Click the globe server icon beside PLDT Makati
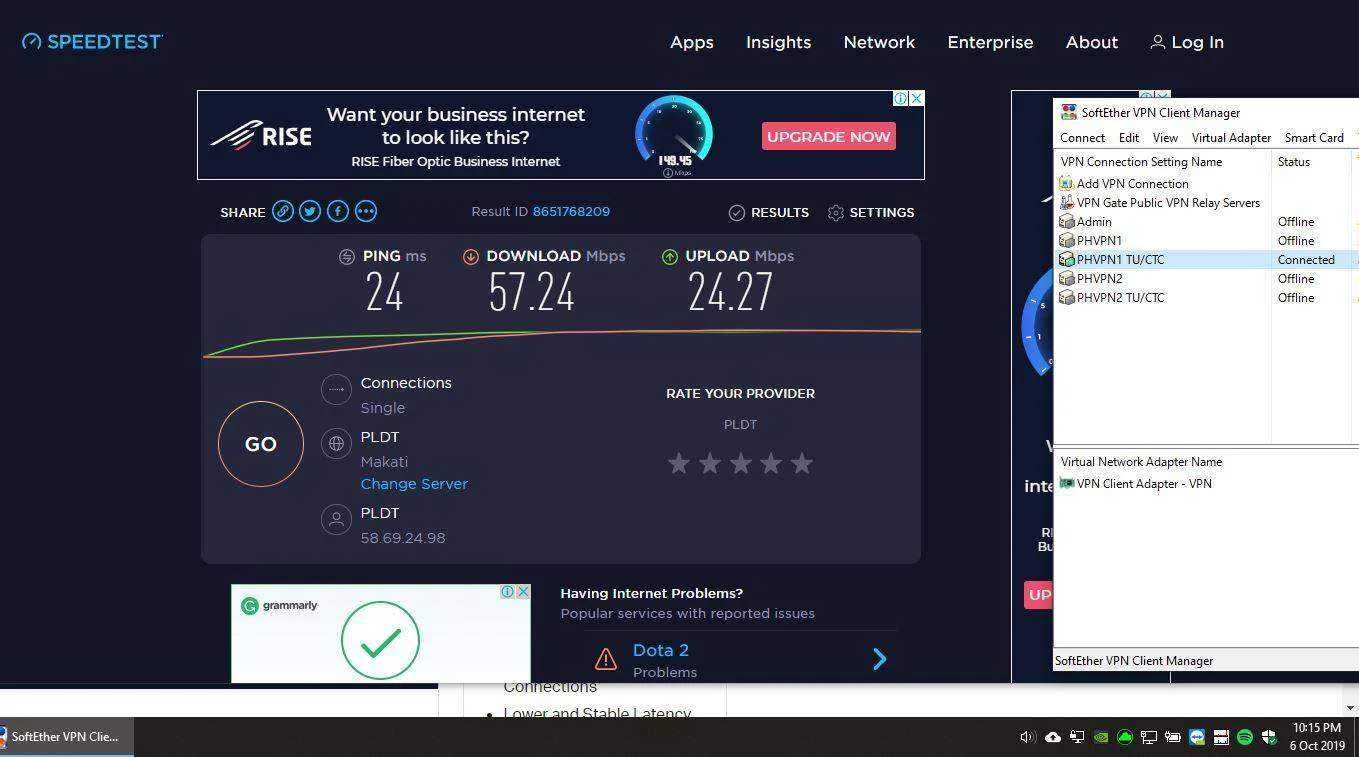 pyautogui.click(x=336, y=443)
